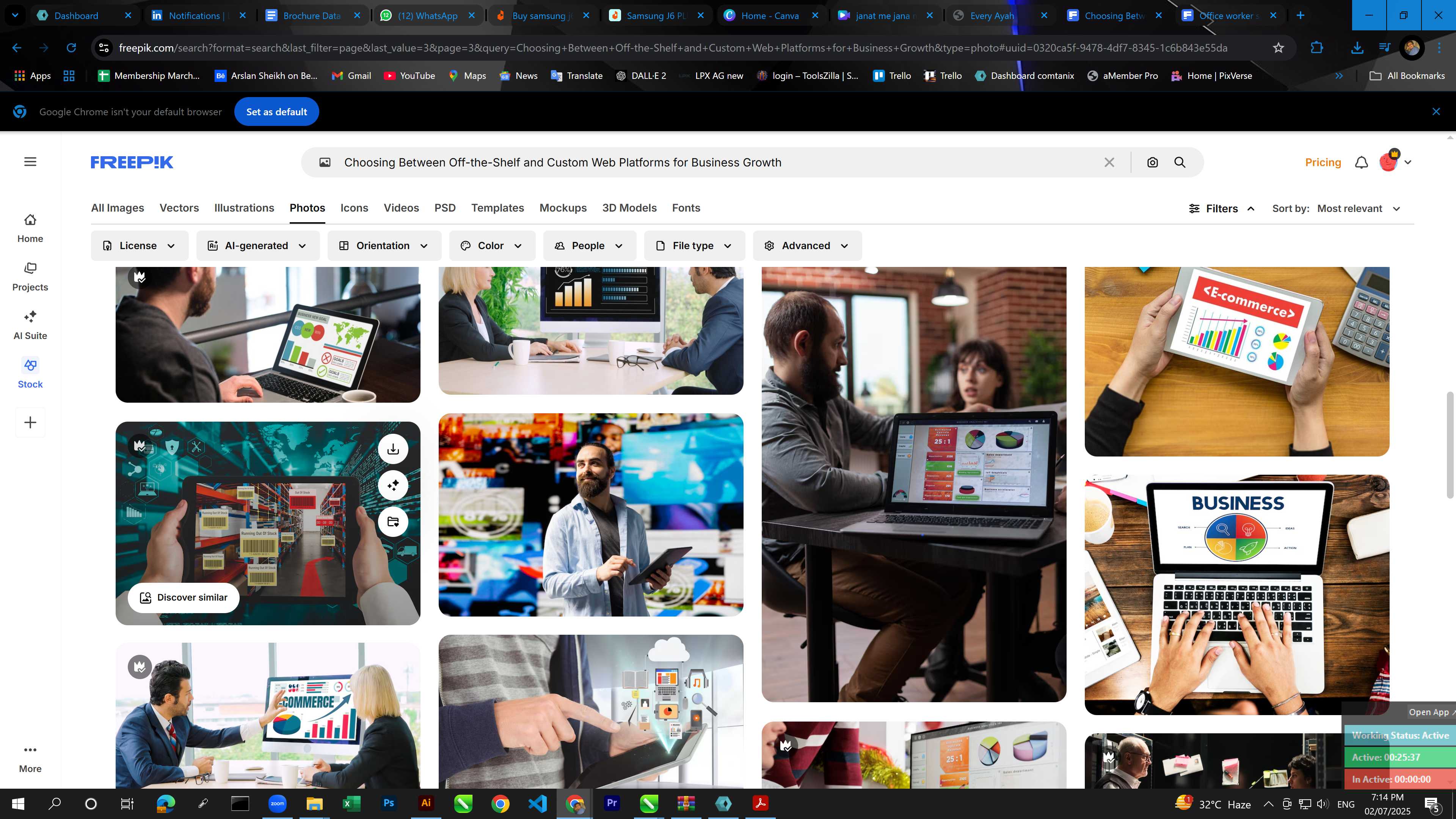Switch to the WhatsApp browser tab
The width and height of the screenshot is (1456, 819).
point(427,16)
